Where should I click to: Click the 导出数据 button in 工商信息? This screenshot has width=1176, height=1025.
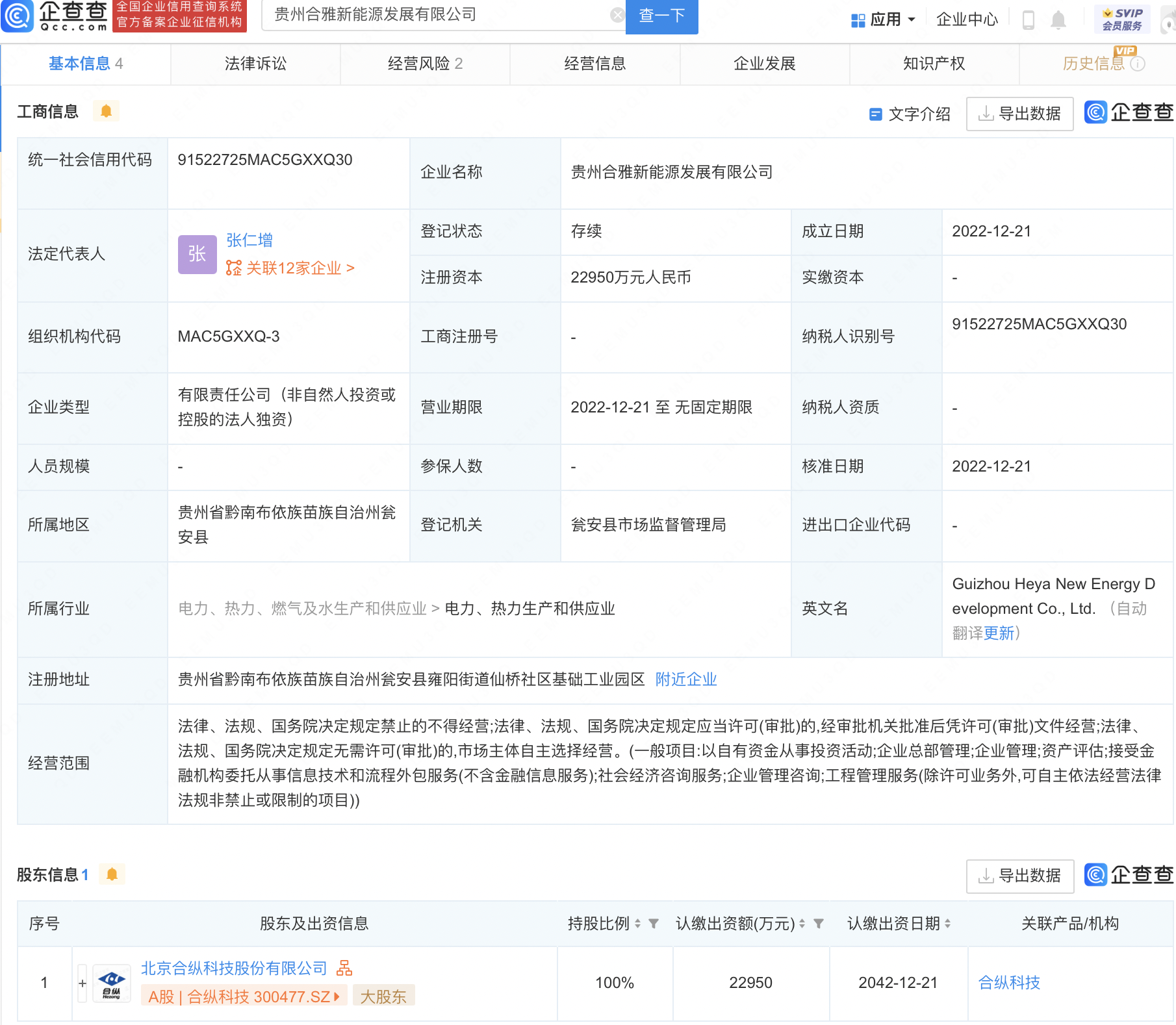pyautogui.click(x=1019, y=114)
